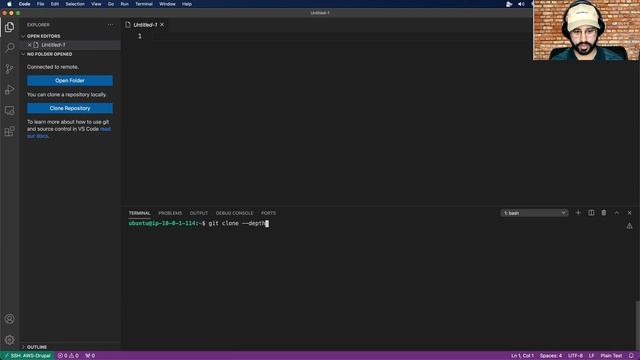Change indentation via Spaces: 4

551,356
